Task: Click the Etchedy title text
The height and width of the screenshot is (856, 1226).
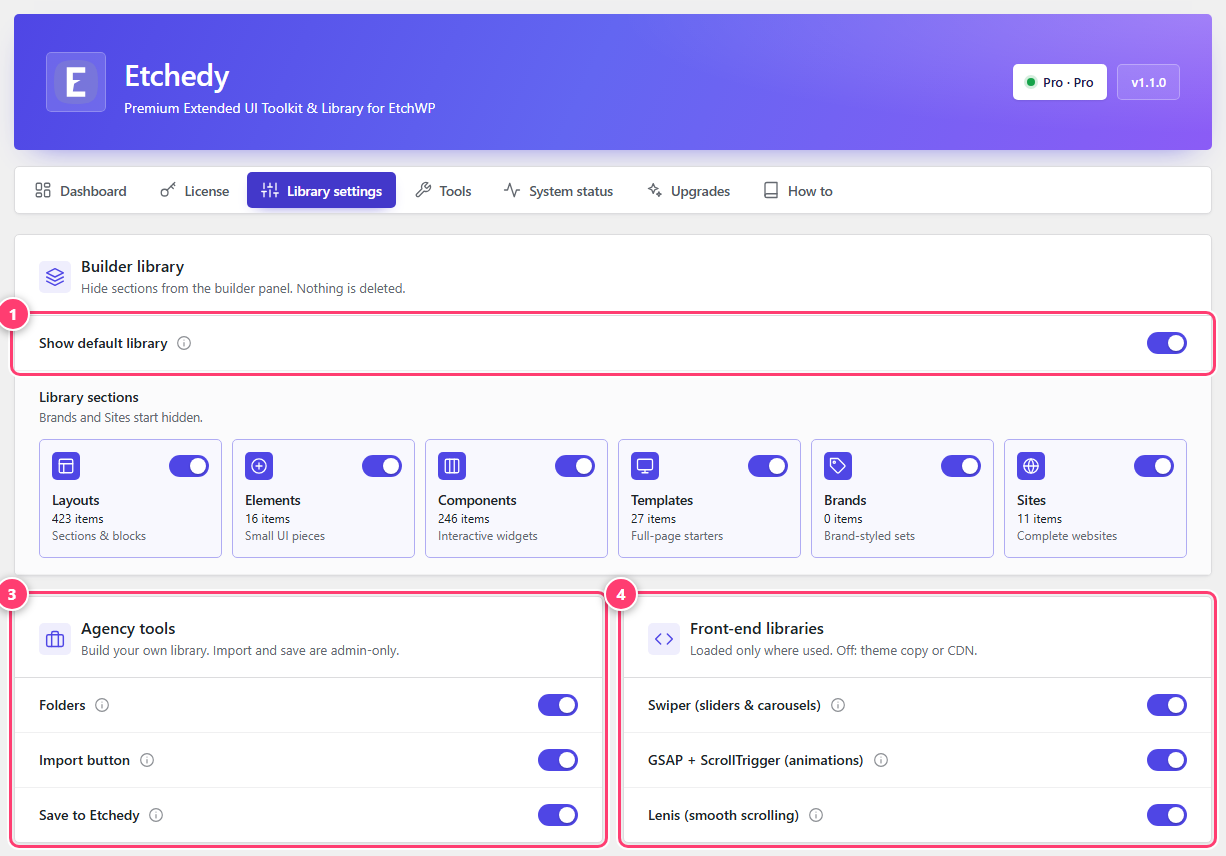Action: [x=177, y=76]
